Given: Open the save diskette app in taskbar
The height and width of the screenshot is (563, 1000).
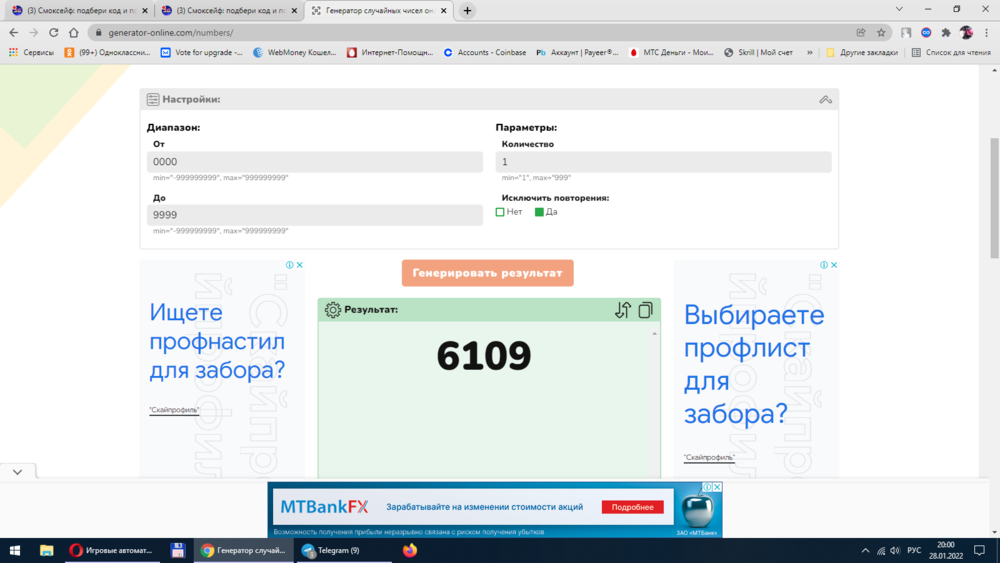Looking at the screenshot, I should tap(177, 550).
